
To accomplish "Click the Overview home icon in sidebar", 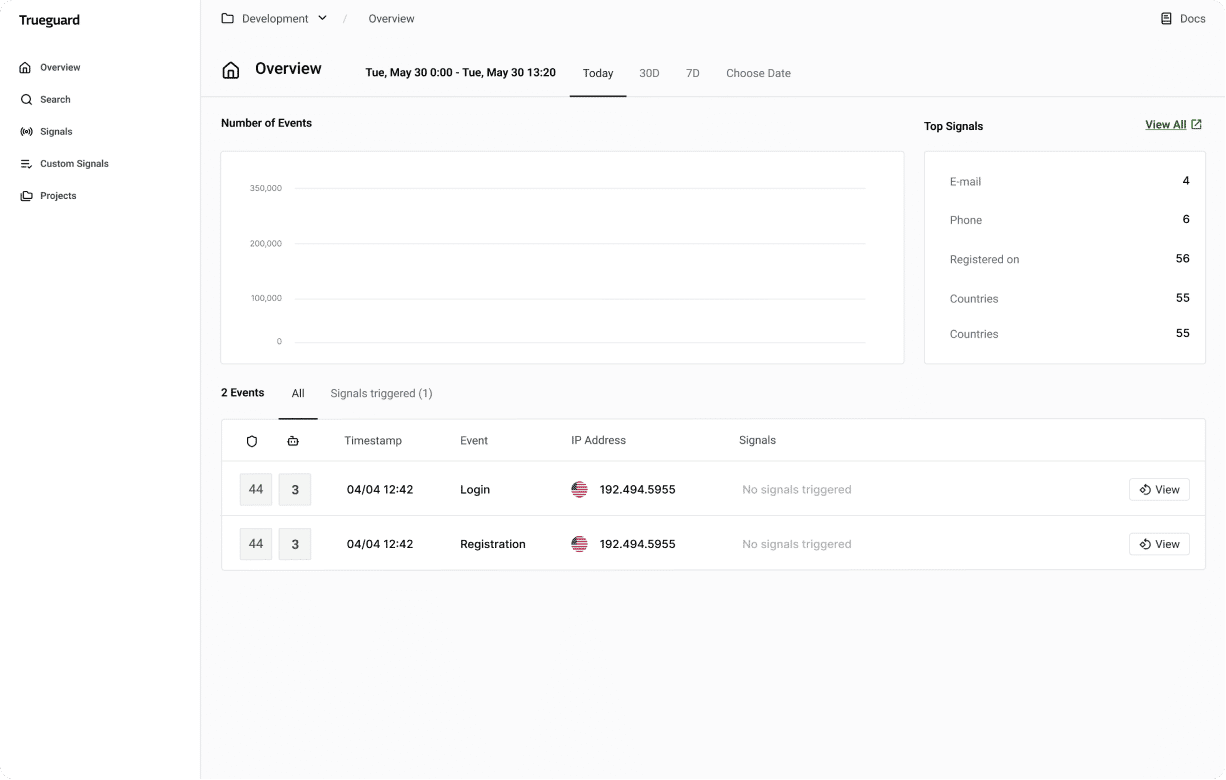I will tap(24, 67).
